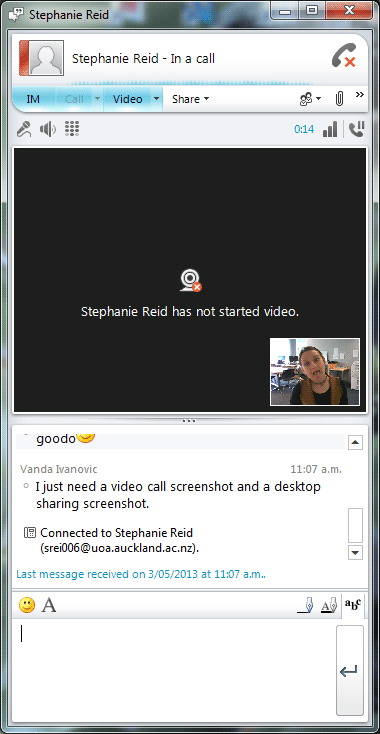Open the emoticon picker smiley
This screenshot has width=380, height=734.
[27, 605]
